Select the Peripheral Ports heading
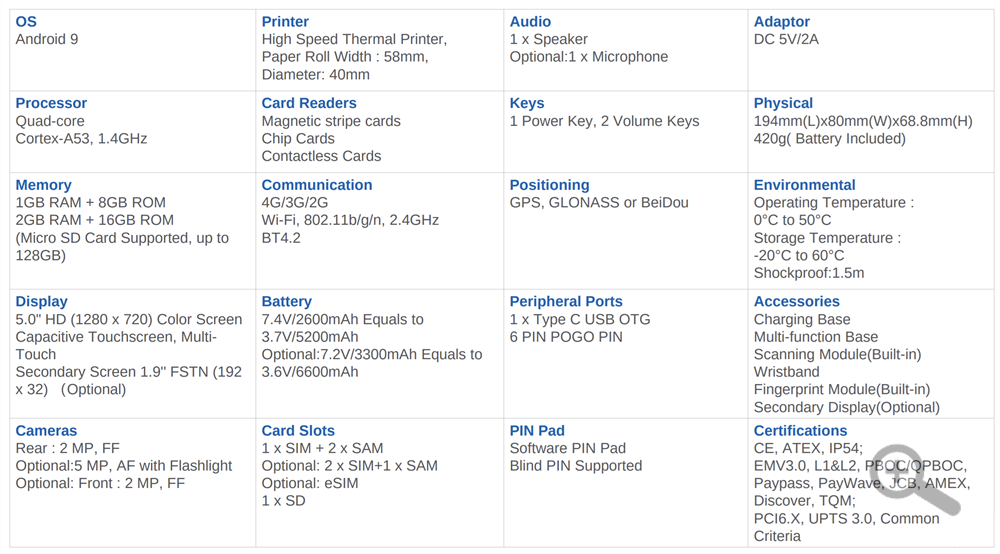 click(566, 302)
